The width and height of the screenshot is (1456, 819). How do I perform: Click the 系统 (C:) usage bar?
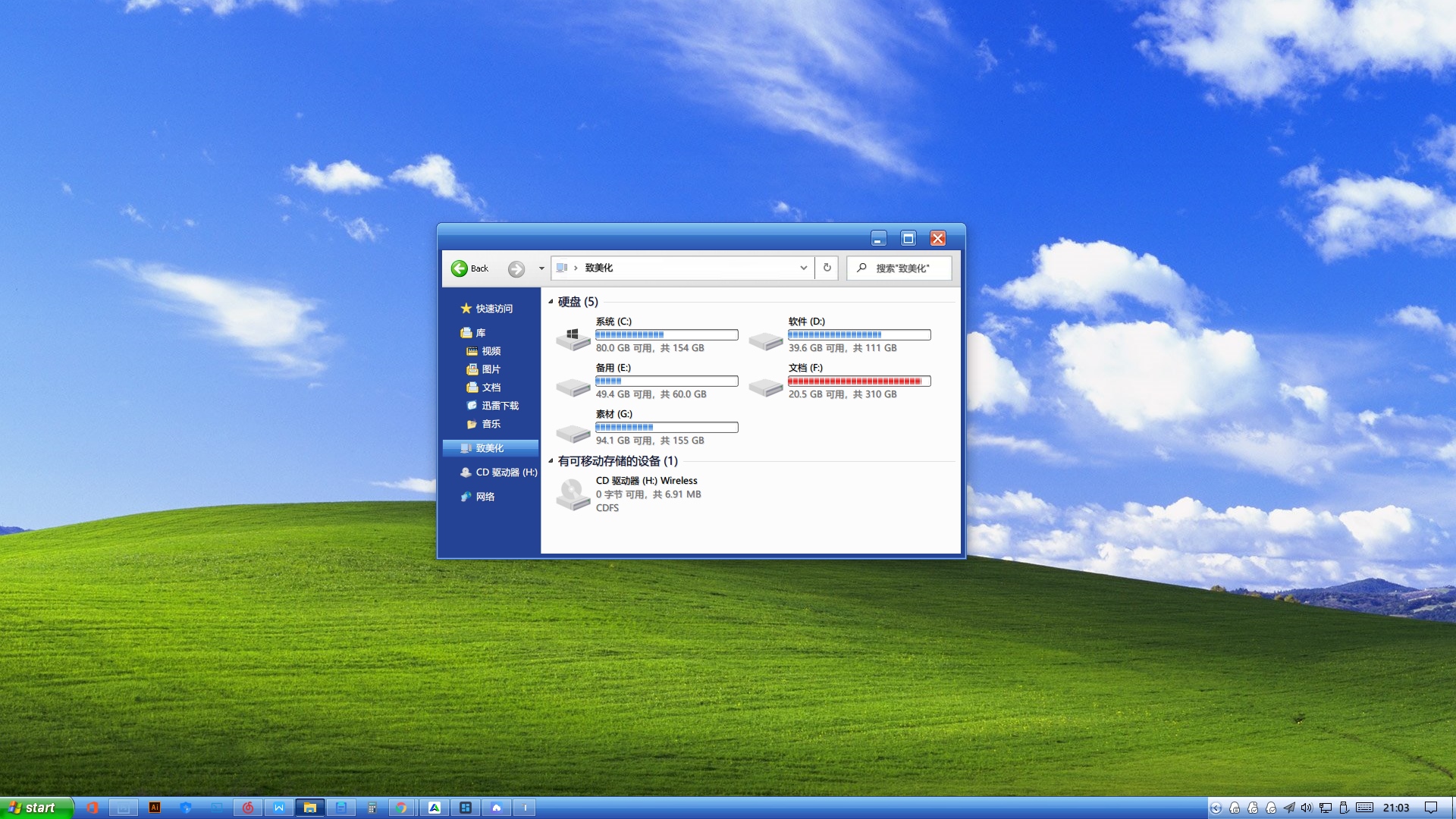[x=667, y=334]
